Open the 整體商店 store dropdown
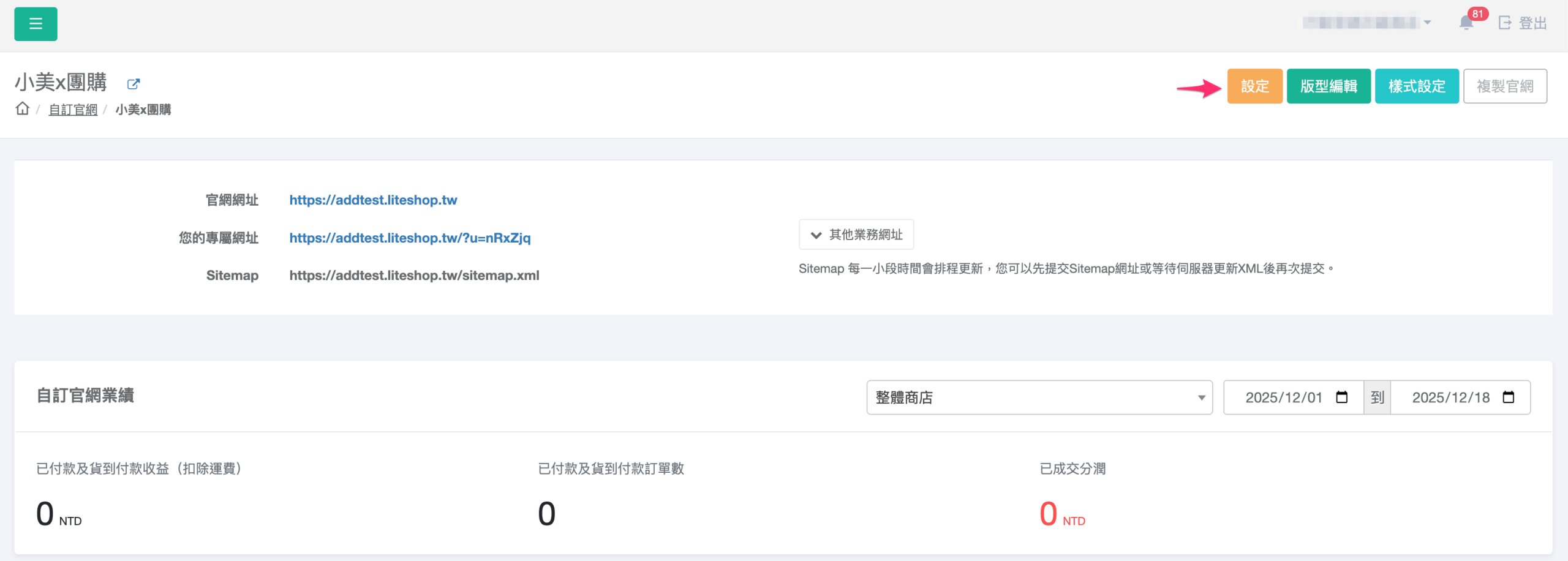Image resolution: width=1568 pixels, height=561 pixels. coord(1039,397)
